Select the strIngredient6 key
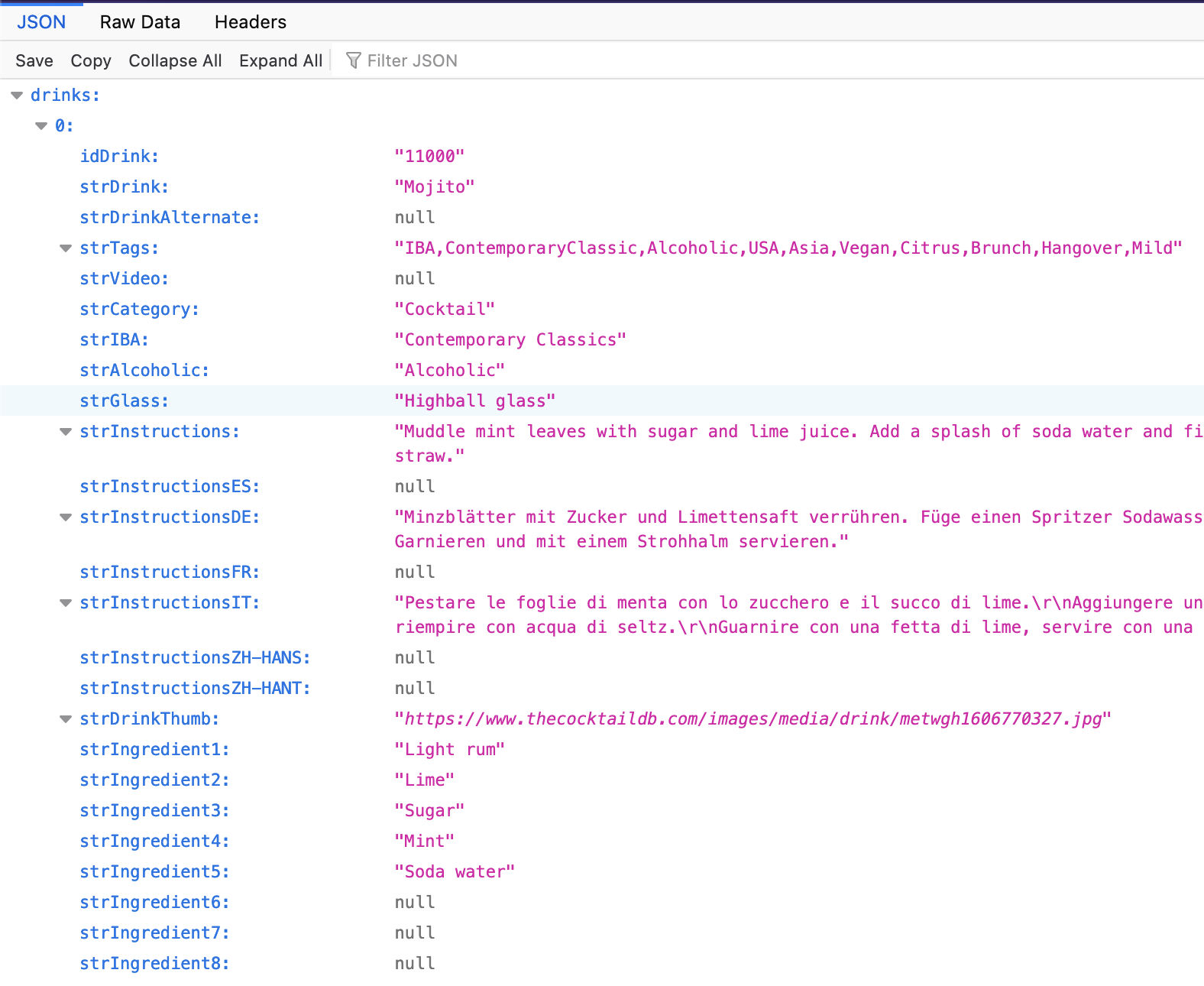The width and height of the screenshot is (1204, 986). 154,902
